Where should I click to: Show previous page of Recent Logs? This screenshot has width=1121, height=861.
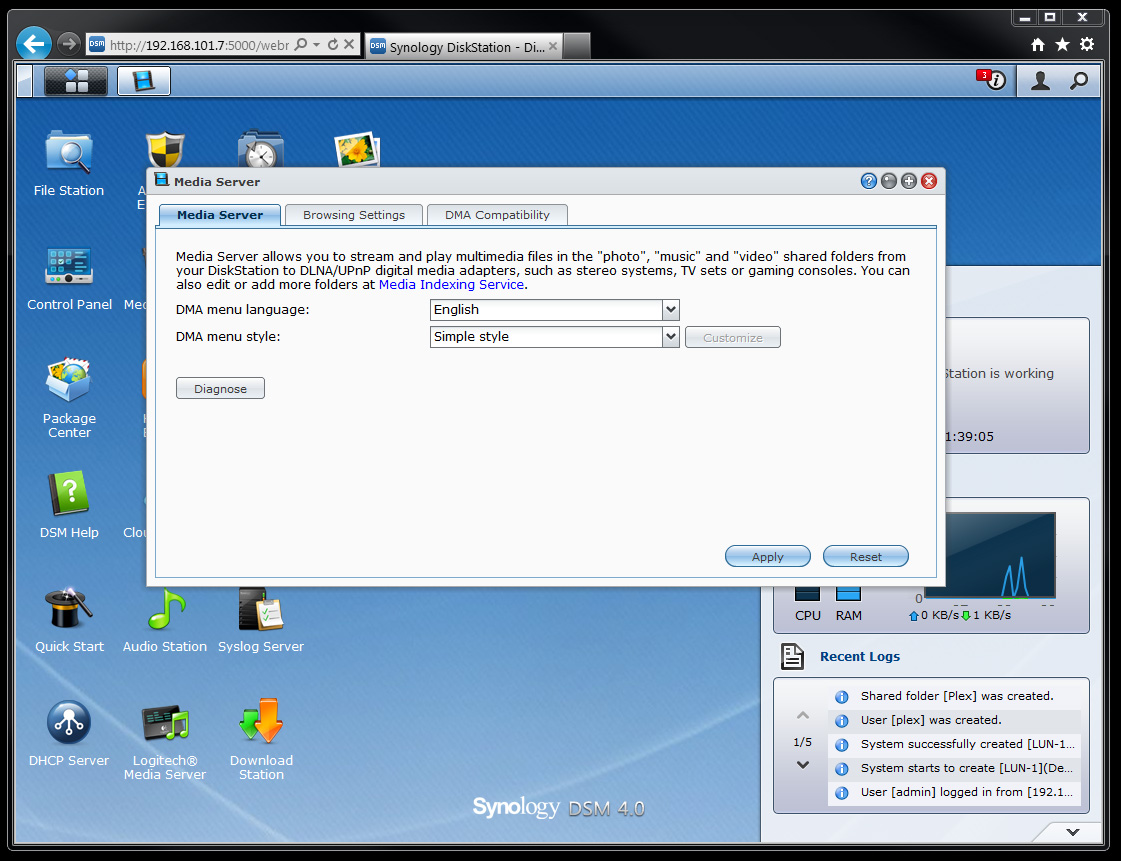pyautogui.click(x=803, y=715)
